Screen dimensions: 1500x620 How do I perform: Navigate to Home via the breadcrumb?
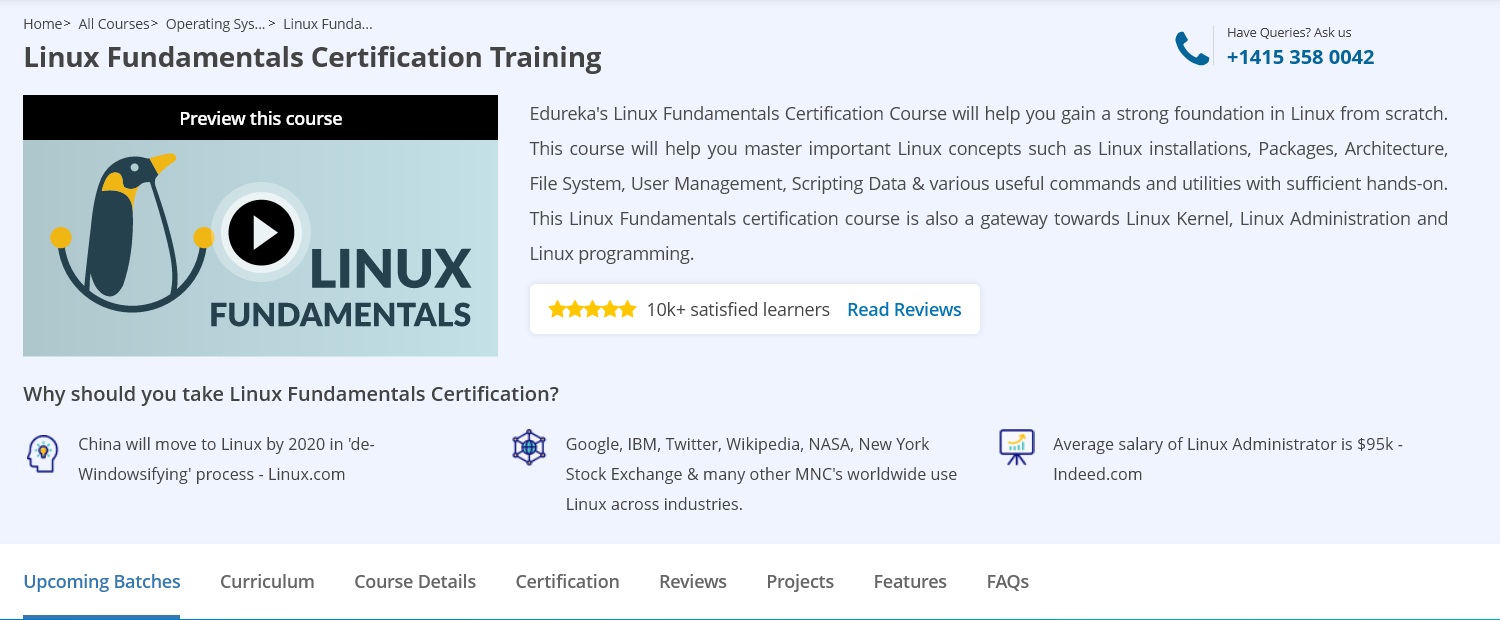coord(42,23)
